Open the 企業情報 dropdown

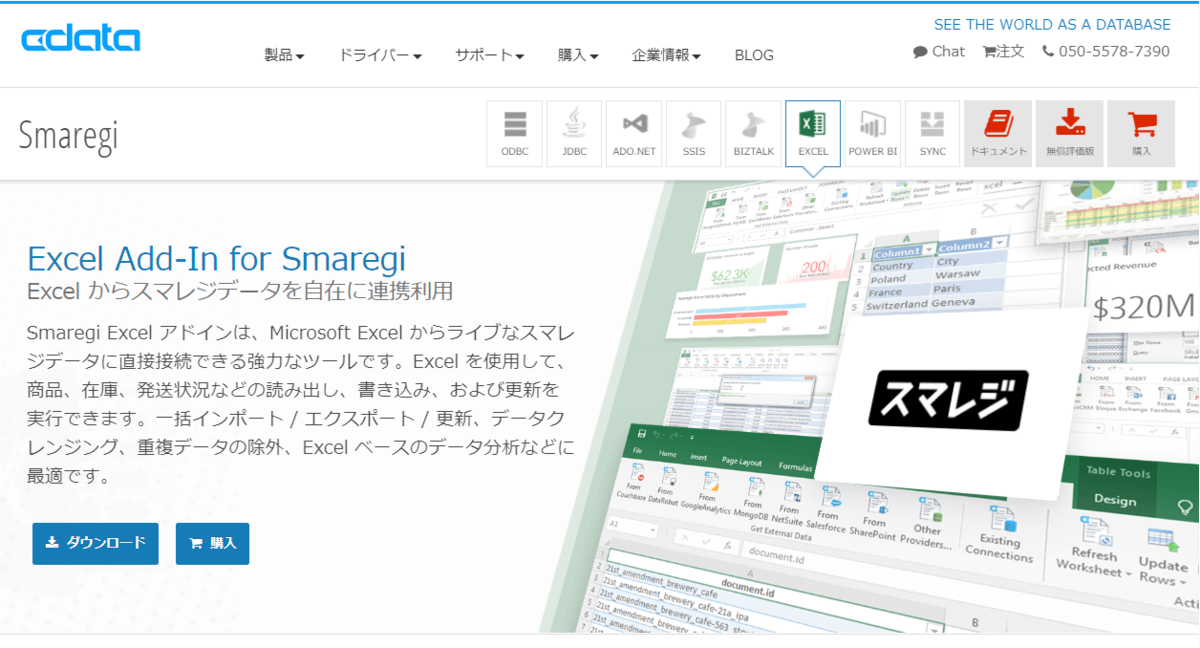point(667,55)
